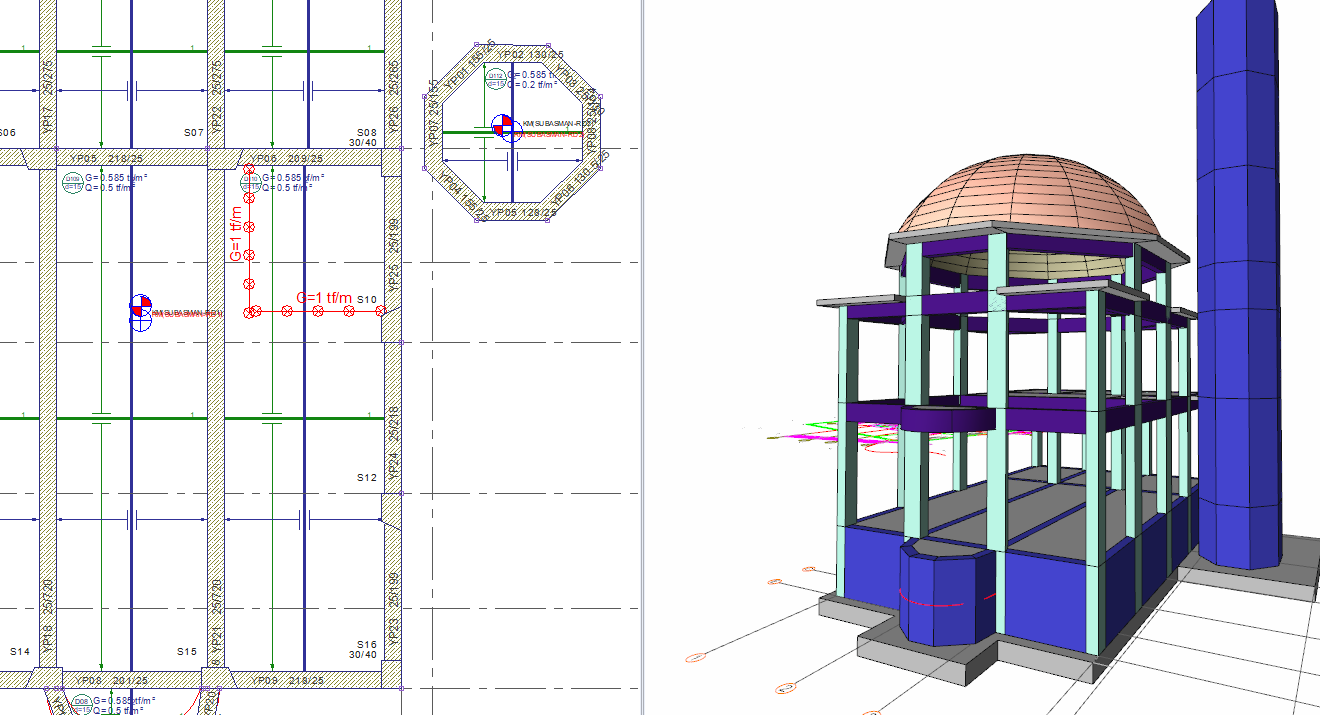The width and height of the screenshot is (1320, 715).
Task: Select beam label YP06 209/25
Action: point(285,159)
